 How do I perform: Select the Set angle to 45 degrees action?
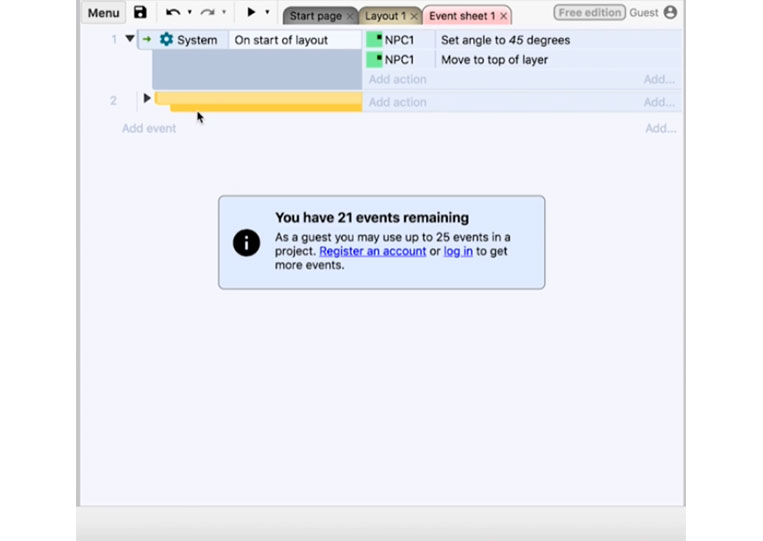click(505, 40)
